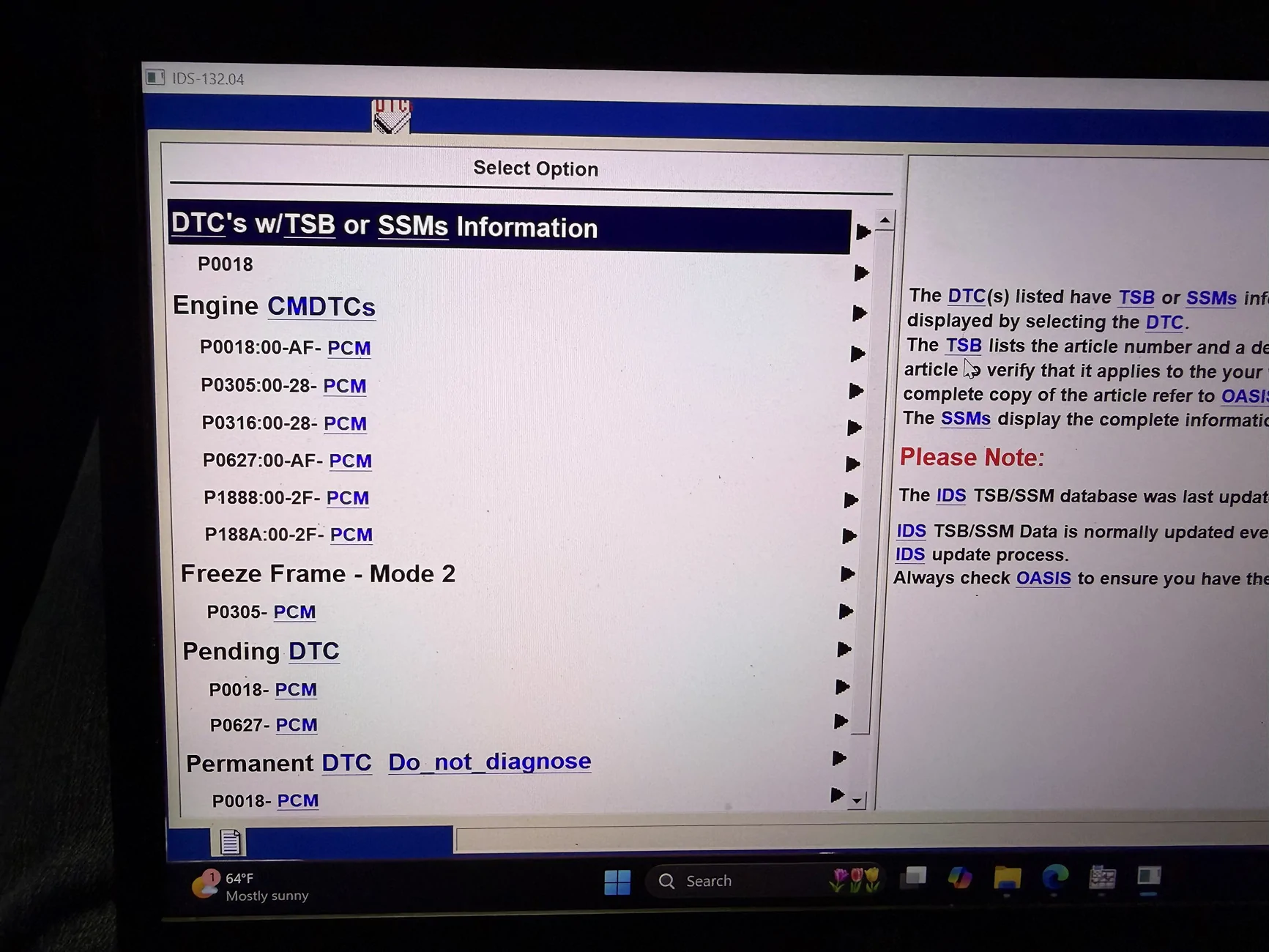Open the document report icon in bottom bar

click(x=229, y=842)
